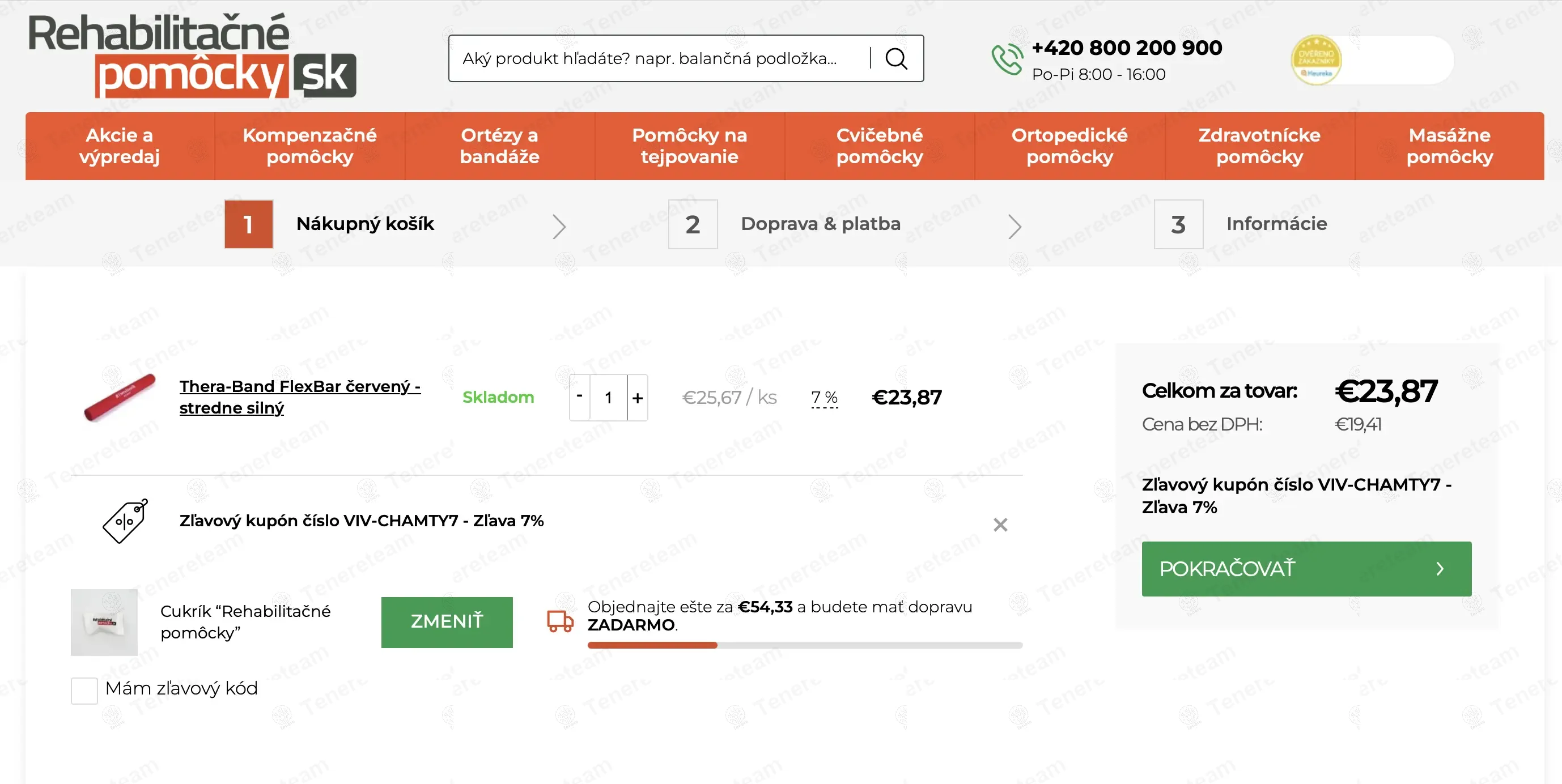Click the green phone call icon
The height and width of the screenshot is (784, 1562).
pos(1007,59)
